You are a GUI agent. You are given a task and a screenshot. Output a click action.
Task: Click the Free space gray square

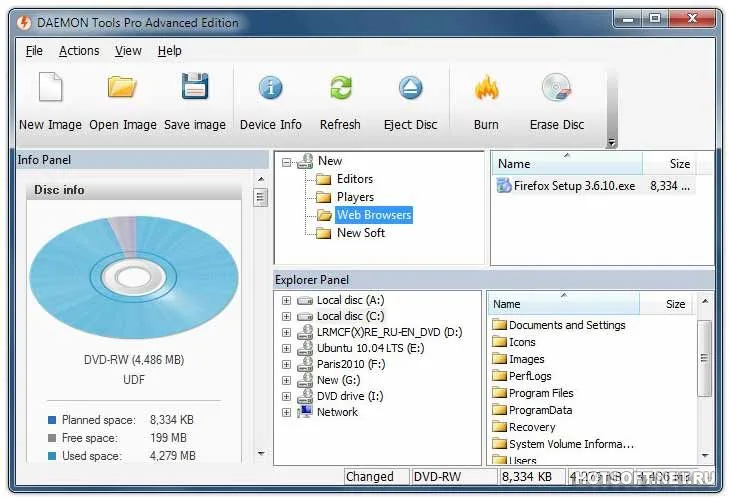[x=52, y=438]
